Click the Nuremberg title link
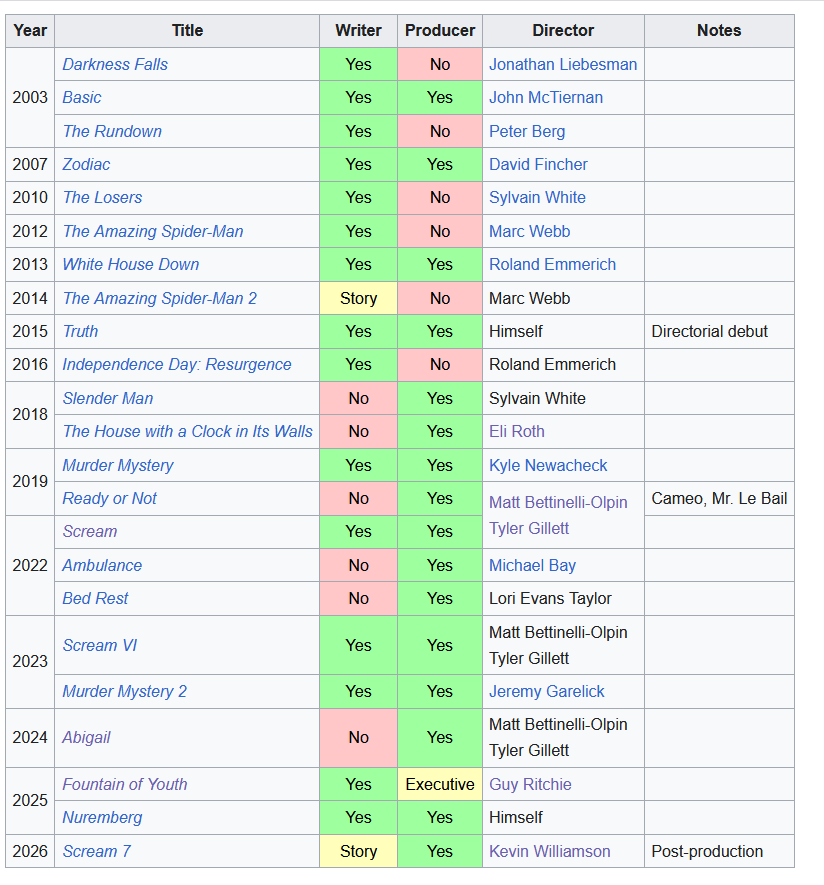 click(x=102, y=817)
